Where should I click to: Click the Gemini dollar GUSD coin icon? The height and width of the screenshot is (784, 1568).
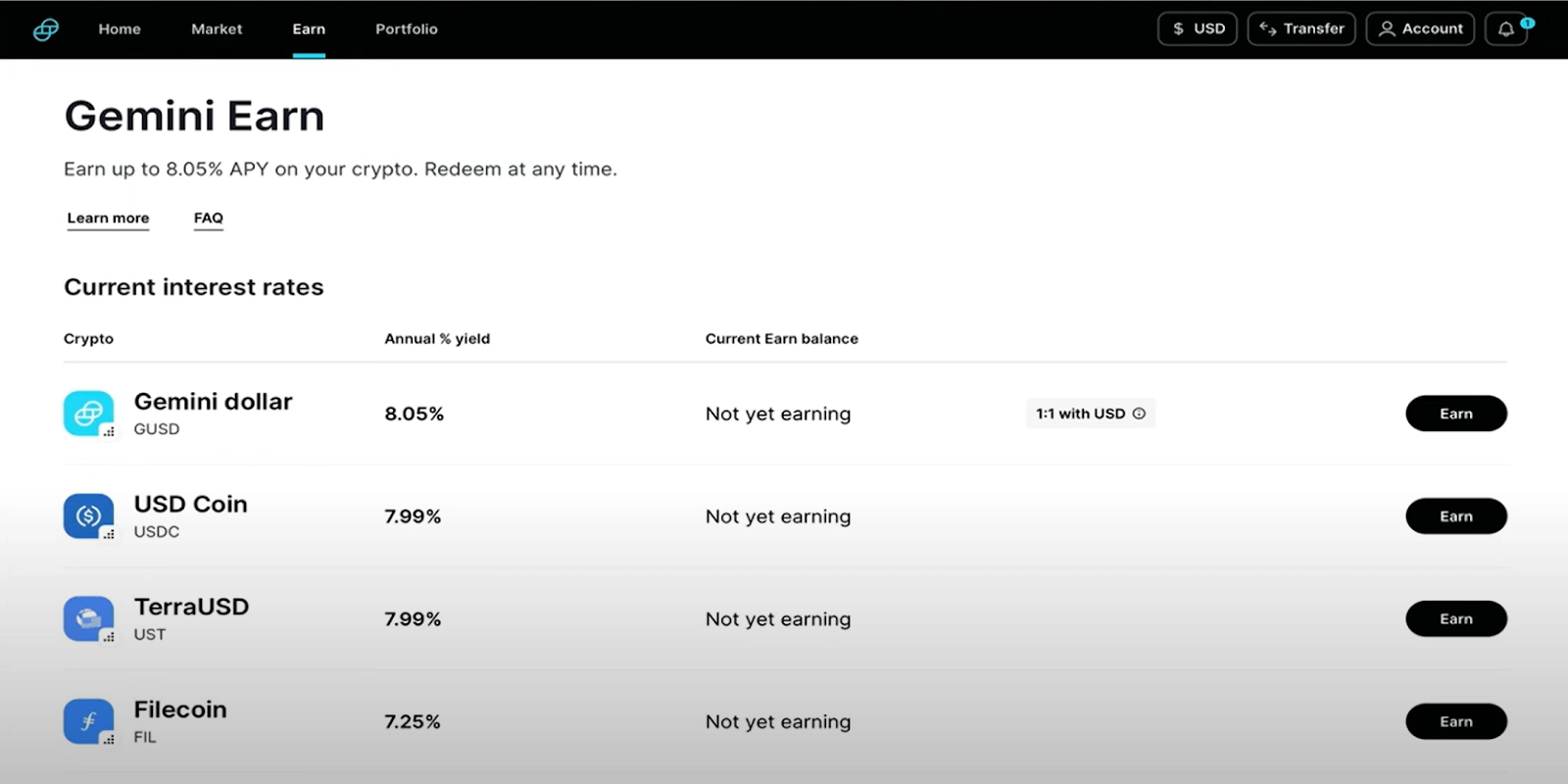point(88,414)
